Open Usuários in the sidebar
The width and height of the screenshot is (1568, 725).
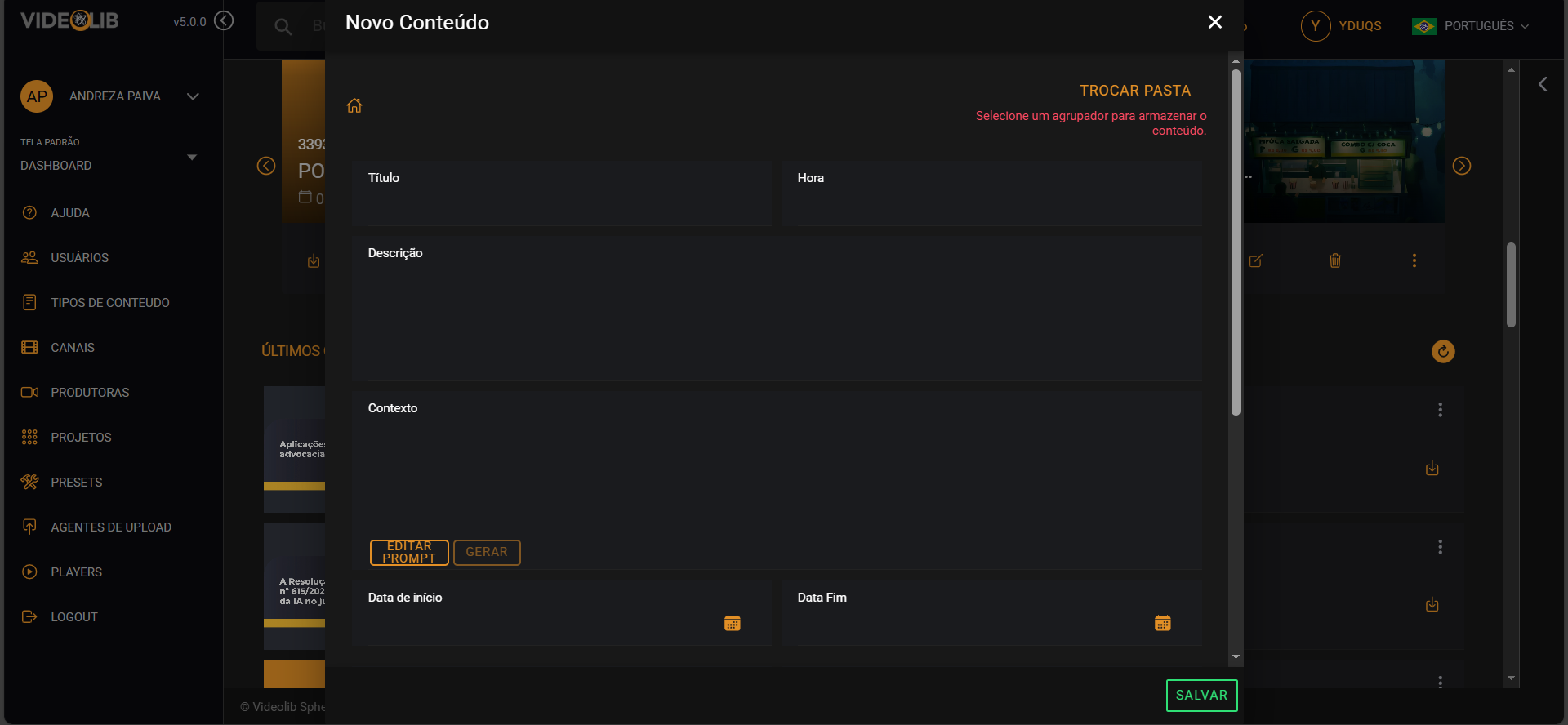(79, 258)
